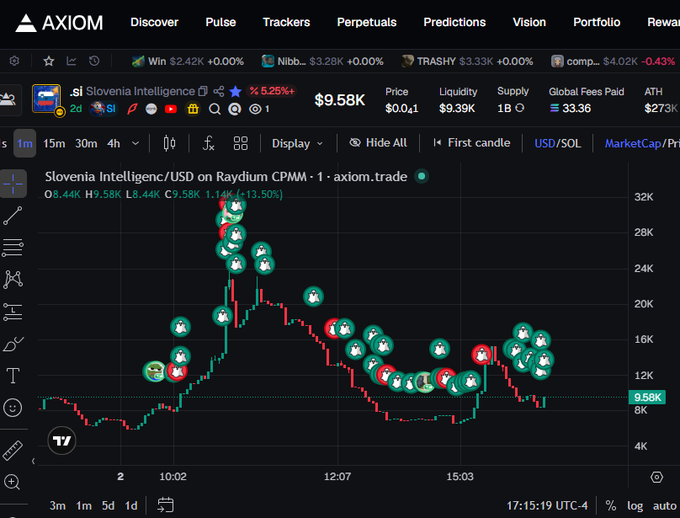This screenshot has width=680, height=518.
Task: Click the eye watchers icon
Action: tap(255, 109)
